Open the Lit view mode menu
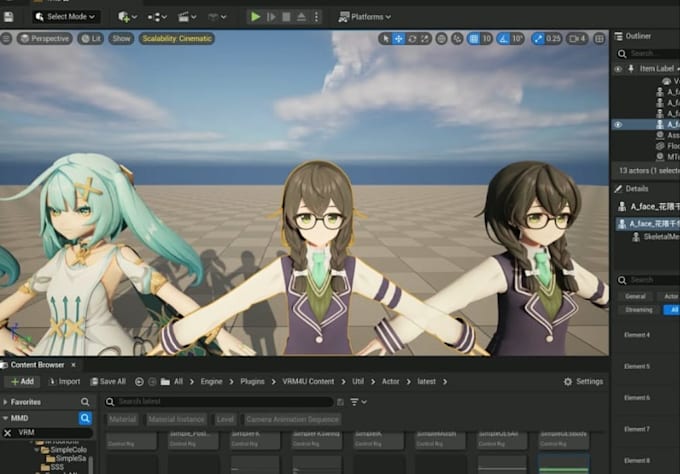The width and height of the screenshot is (680, 474). 91,39
